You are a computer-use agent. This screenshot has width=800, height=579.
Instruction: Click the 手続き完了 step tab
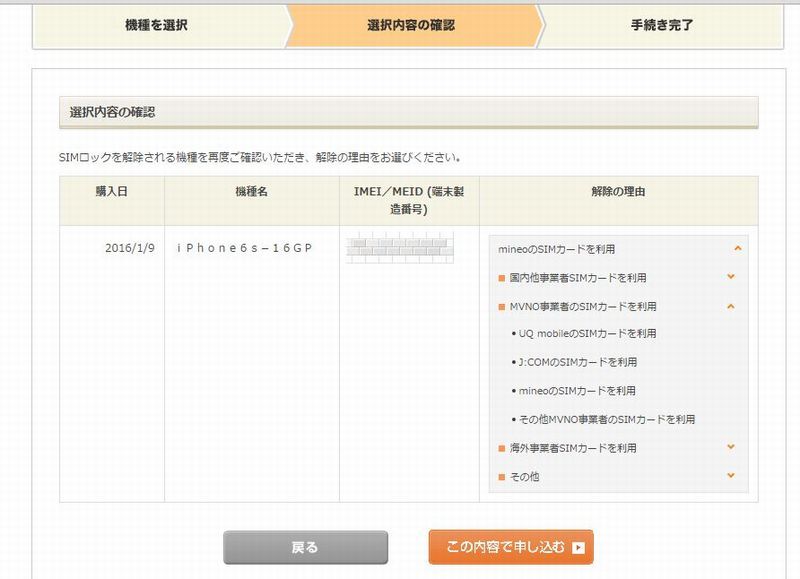662,25
